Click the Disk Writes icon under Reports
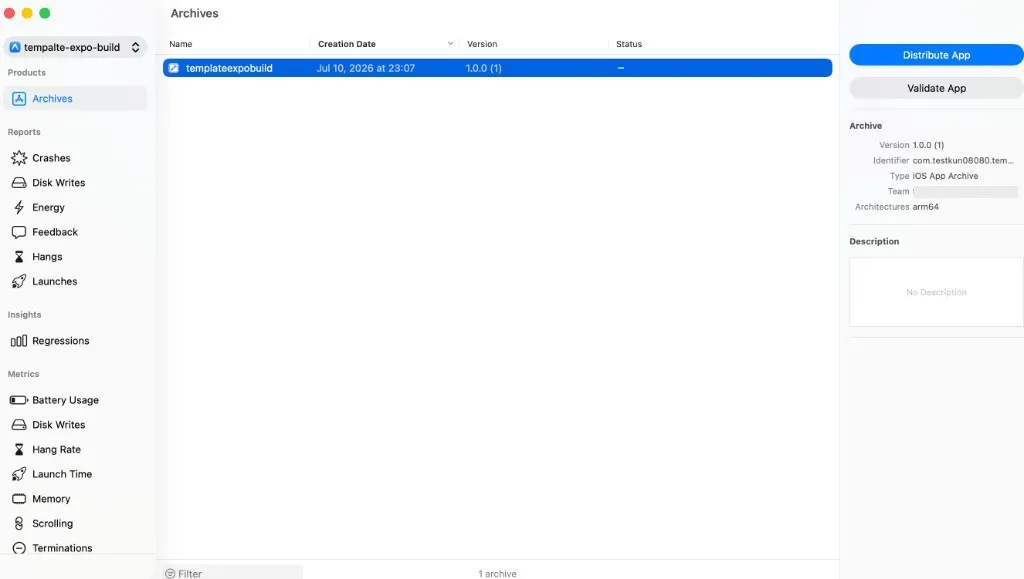The image size is (1024, 579). 19,183
